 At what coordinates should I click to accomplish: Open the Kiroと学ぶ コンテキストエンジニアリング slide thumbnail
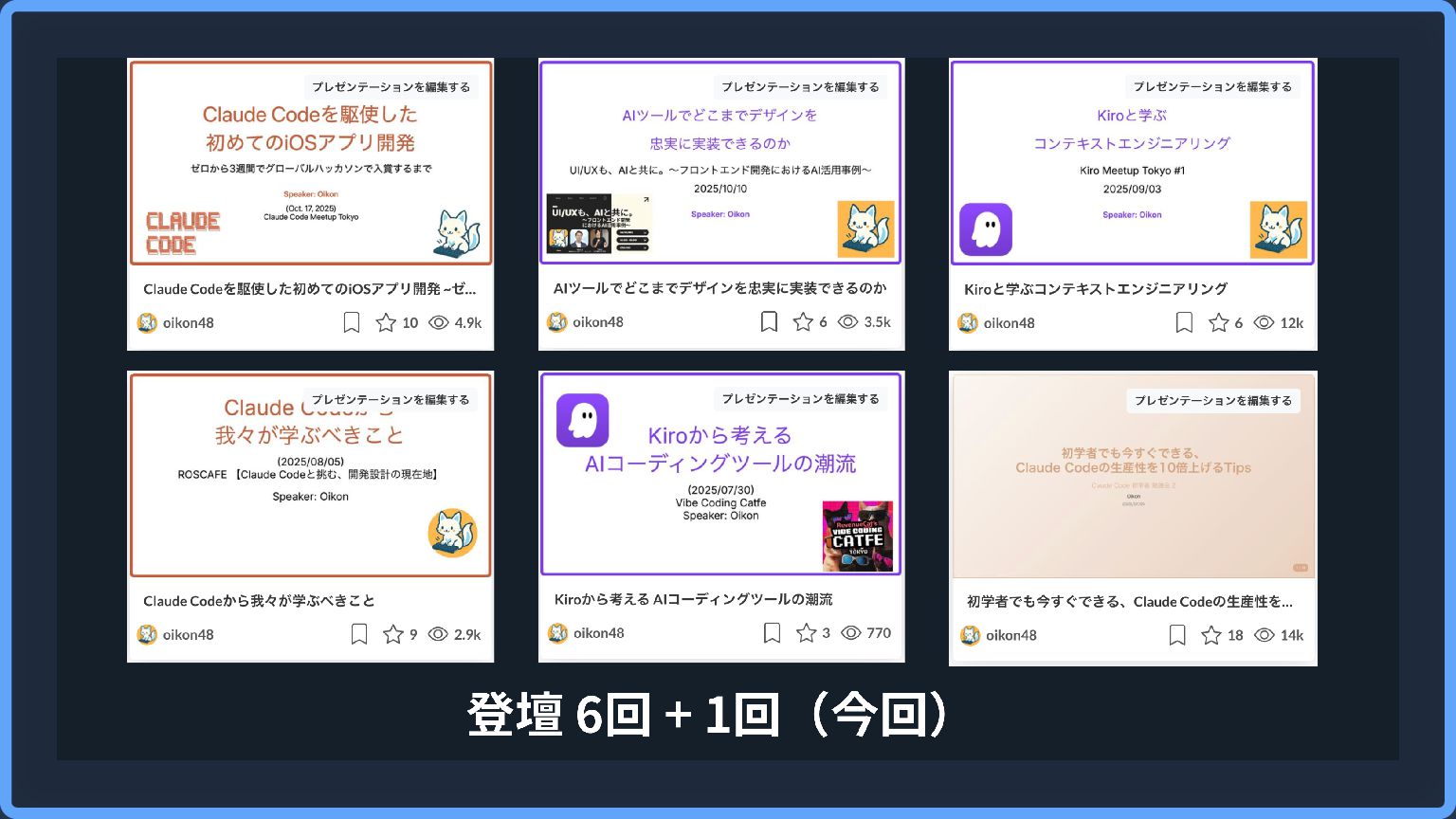pyautogui.click(x=1133, y=163)
